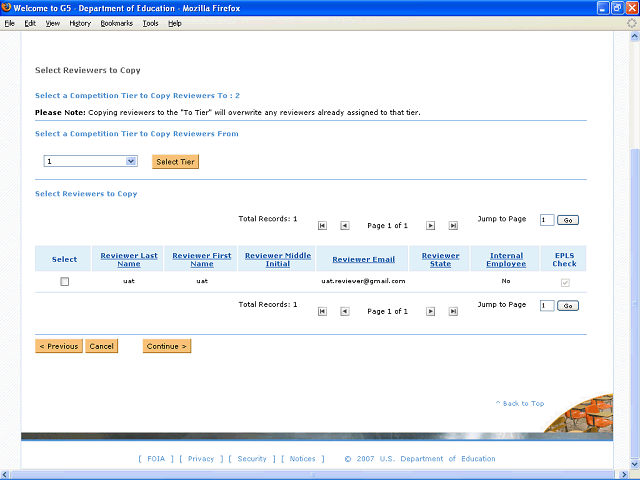Image resolution: width=640 pixels, height=480 pixels.
Task: Go to first page in top pager
Action: 322,226
